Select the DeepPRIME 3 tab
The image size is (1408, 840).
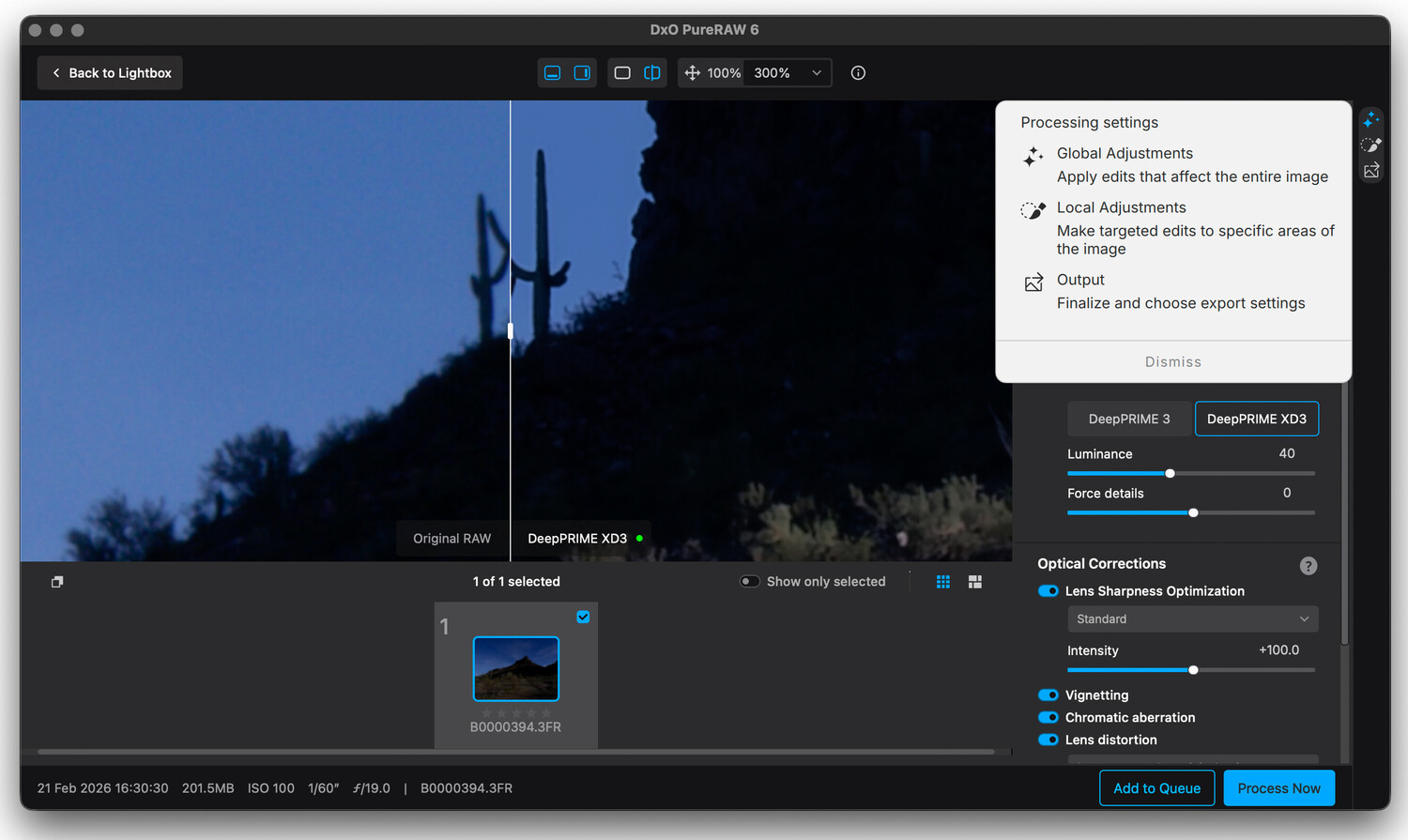[1129, 419]
